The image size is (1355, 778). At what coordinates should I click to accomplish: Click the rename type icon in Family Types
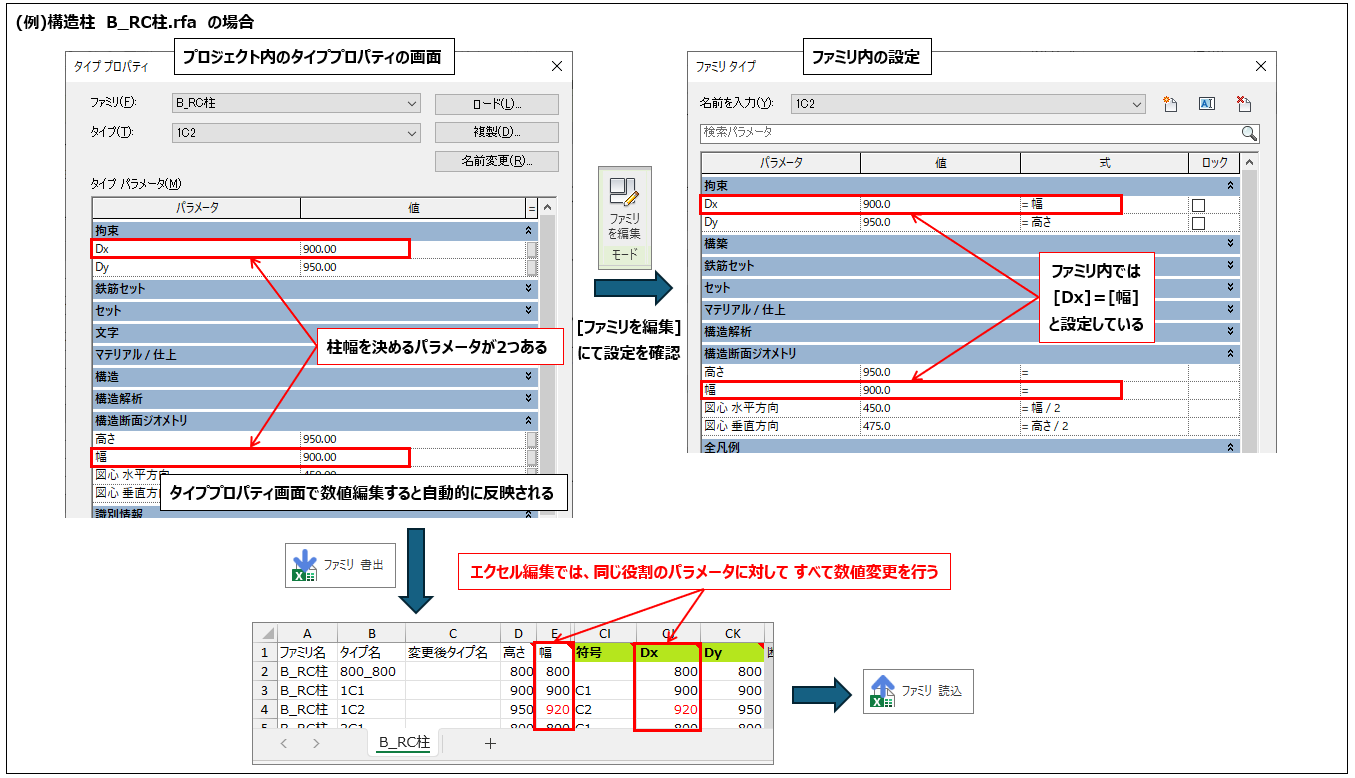click(1206, 104)
